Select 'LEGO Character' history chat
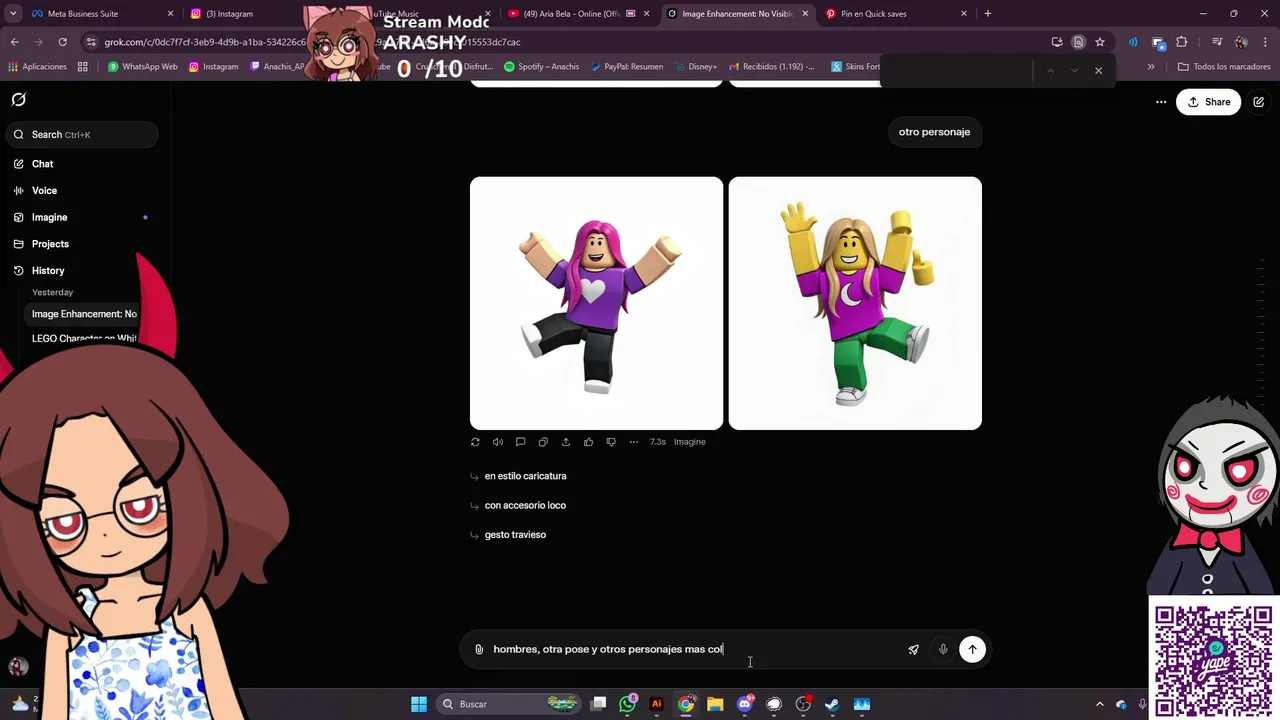1280x720 pixels. [84, 338]
